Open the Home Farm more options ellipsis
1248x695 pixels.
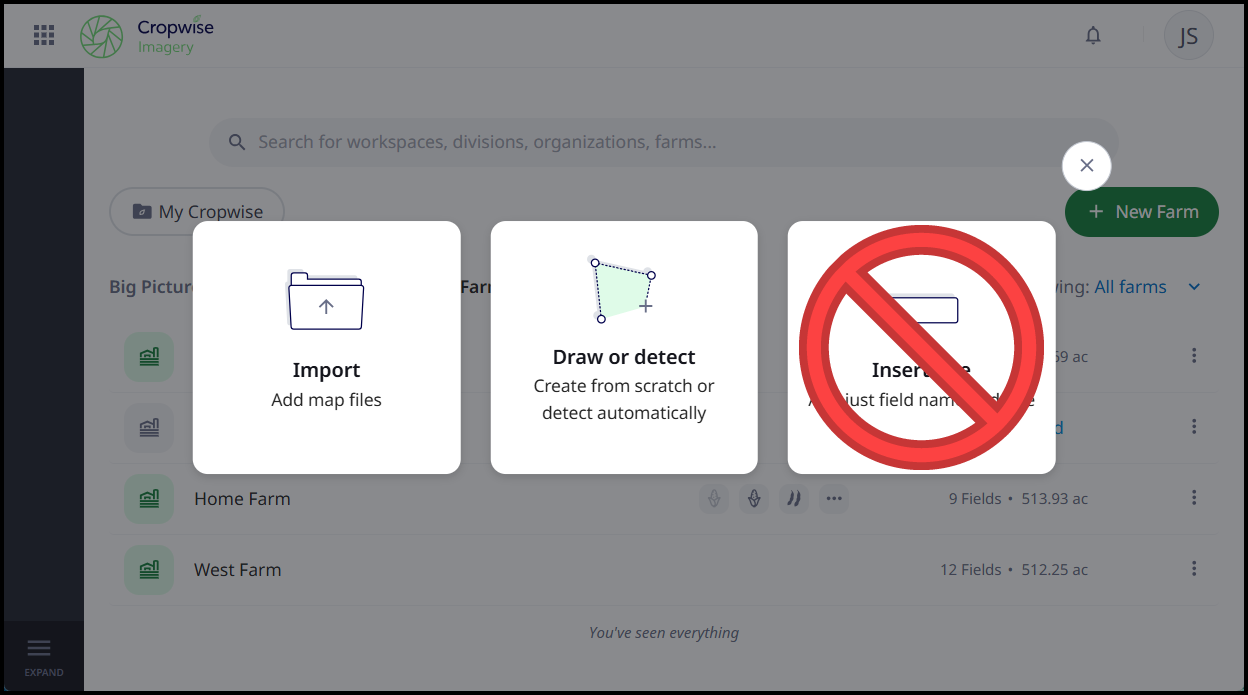[x=834, y=498]
